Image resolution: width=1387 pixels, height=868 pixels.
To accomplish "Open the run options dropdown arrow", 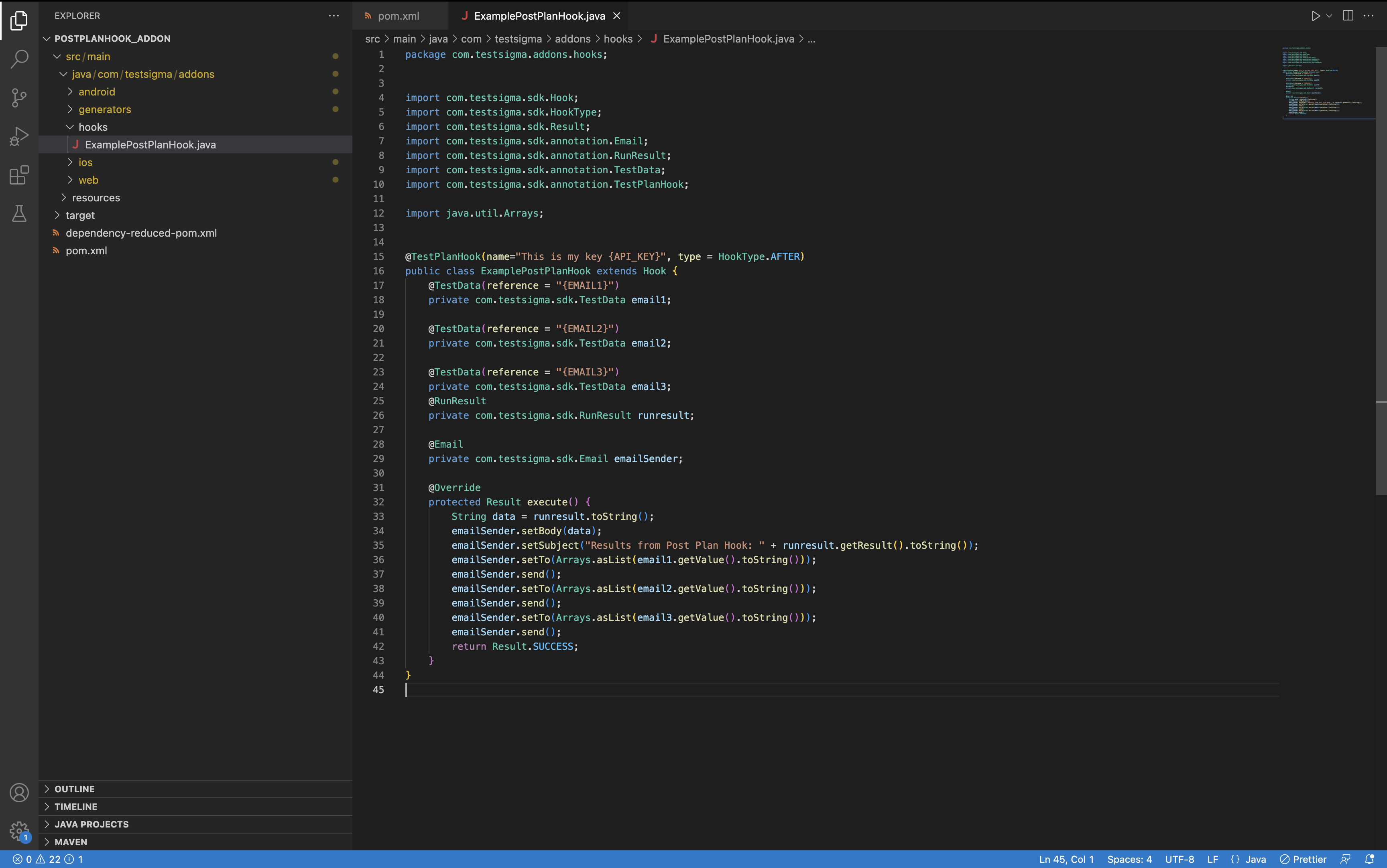I will [1329, 16].
